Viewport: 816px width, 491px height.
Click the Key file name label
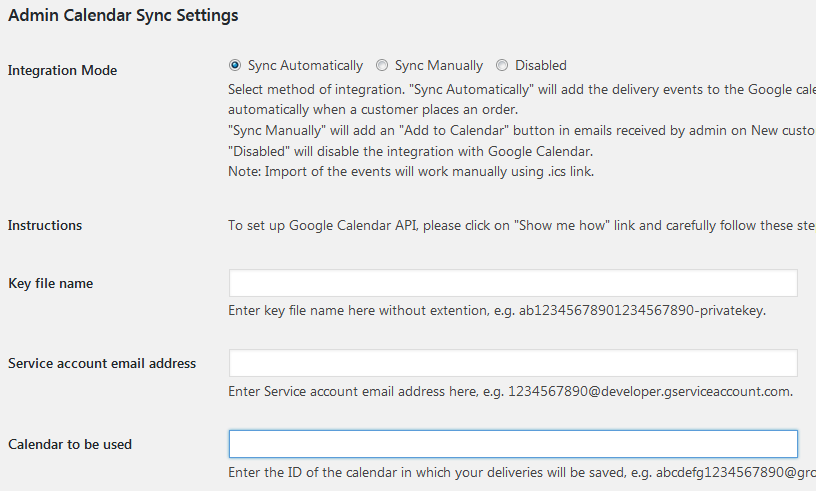click(x=50, y=283)
